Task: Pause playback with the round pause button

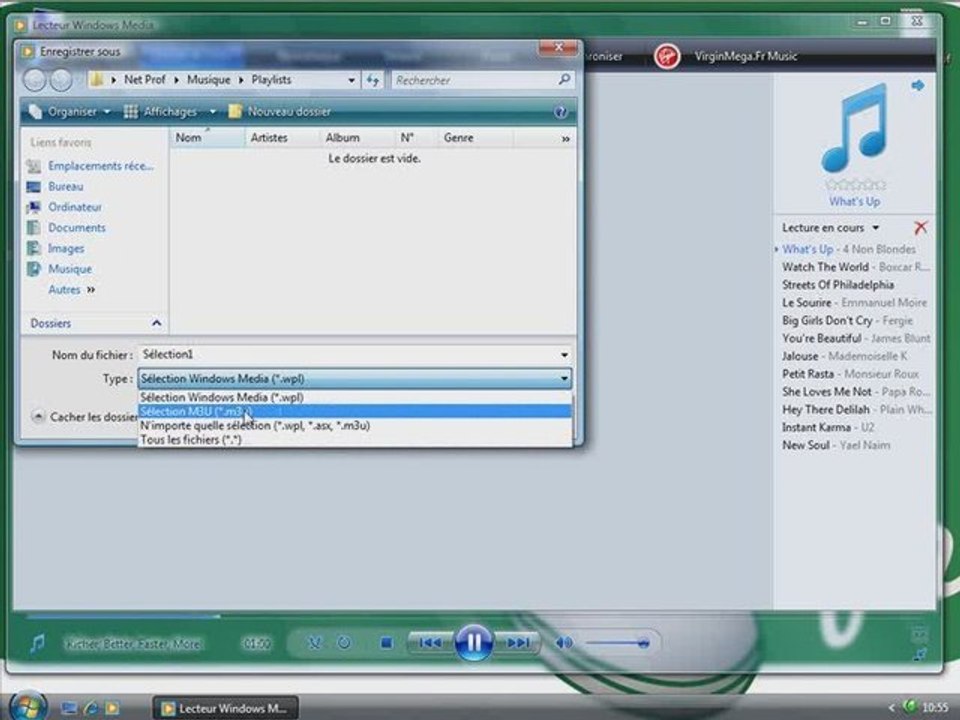Action: pyautogui.click(x=473, y=642)
